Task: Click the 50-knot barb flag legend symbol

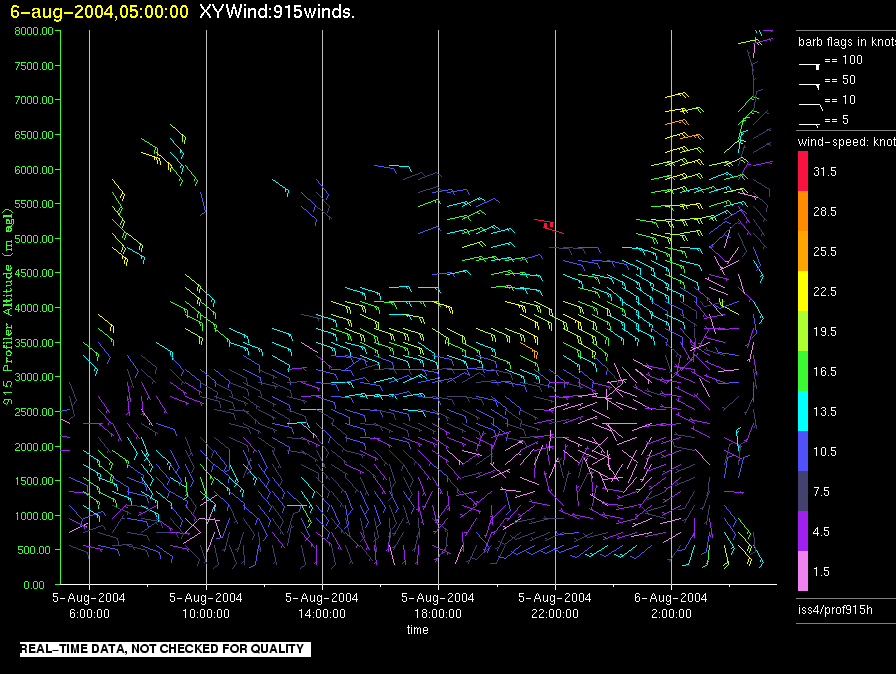Action: pos(810,86)
